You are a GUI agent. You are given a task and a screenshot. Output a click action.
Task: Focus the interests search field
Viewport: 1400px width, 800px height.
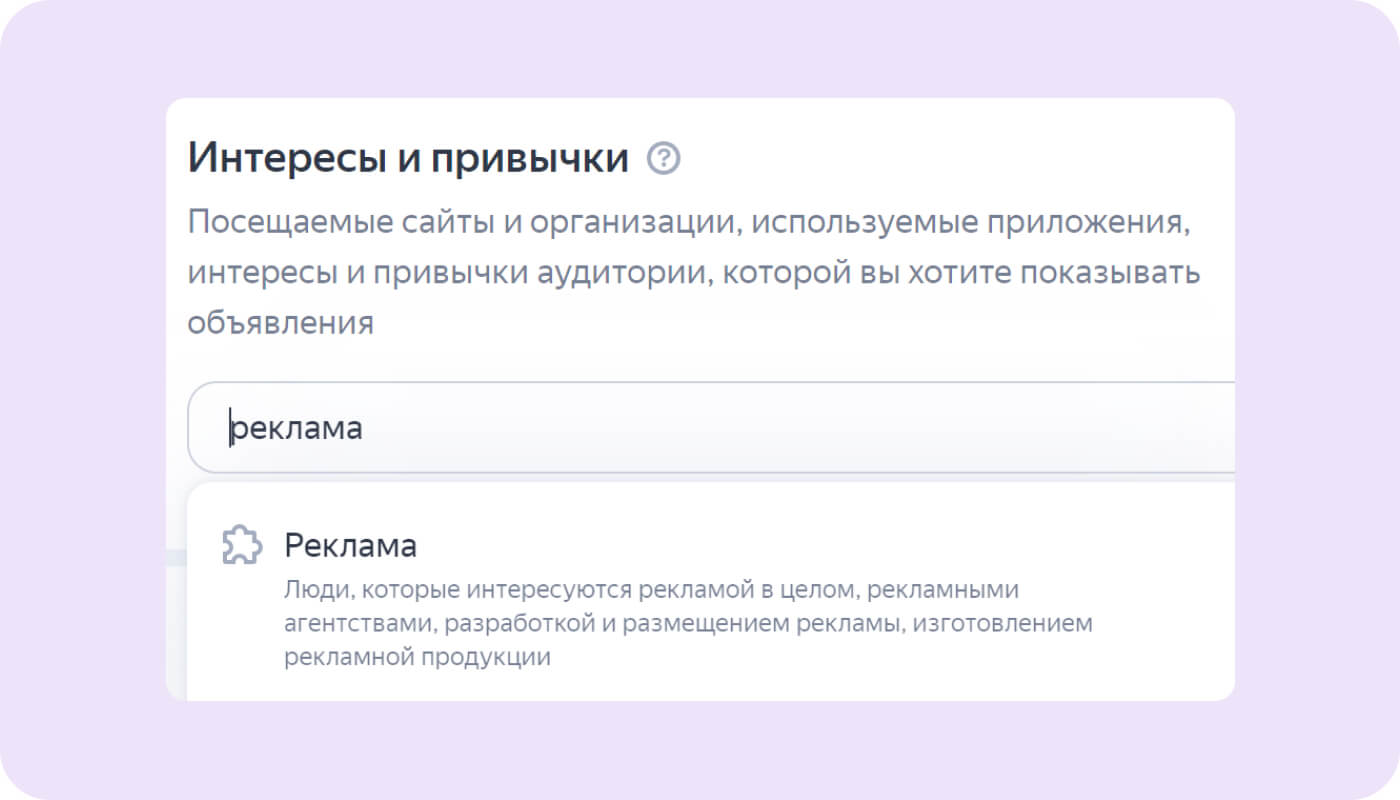tap(711, 428)
